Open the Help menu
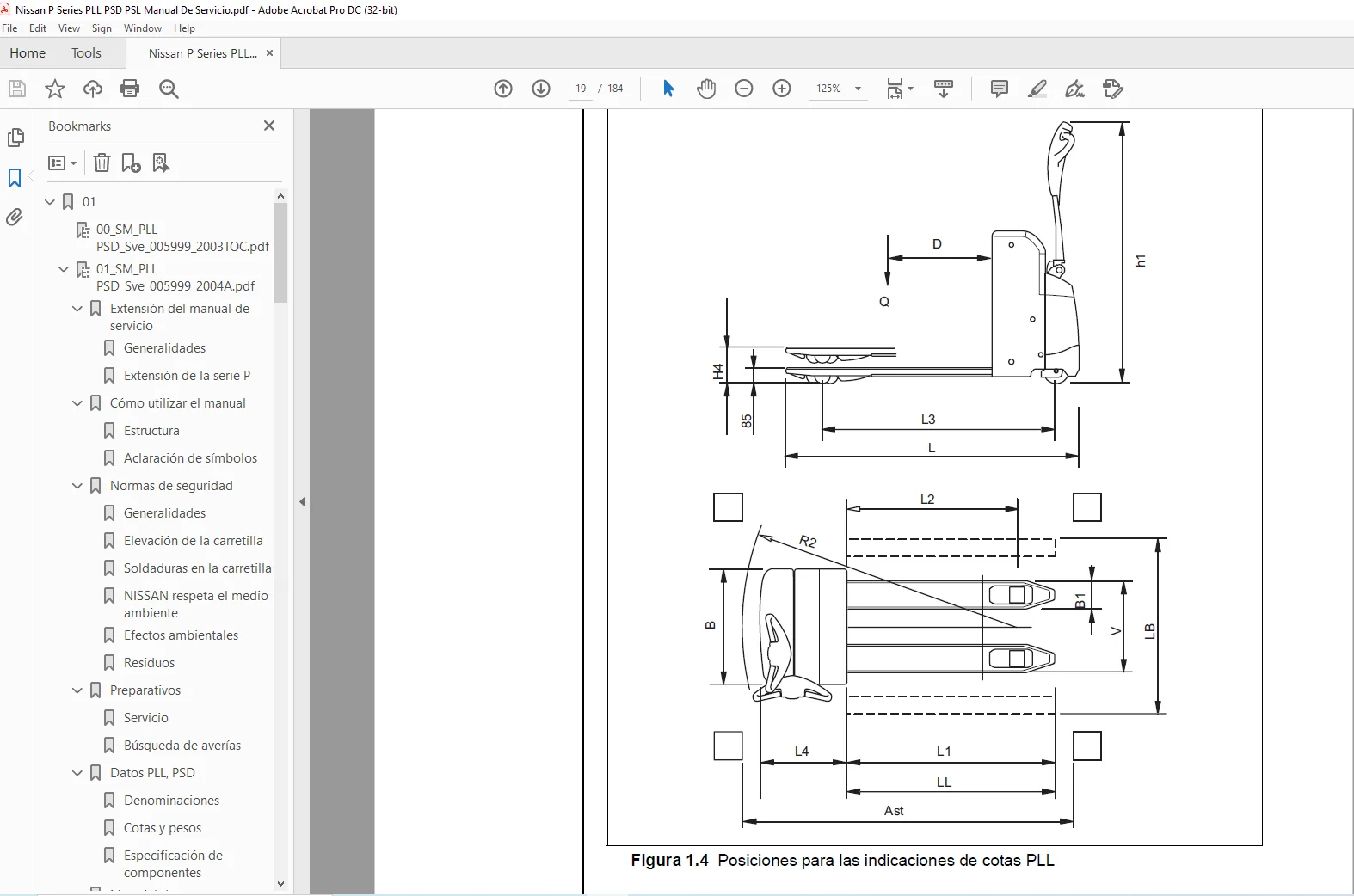 [x=184, y=28]
